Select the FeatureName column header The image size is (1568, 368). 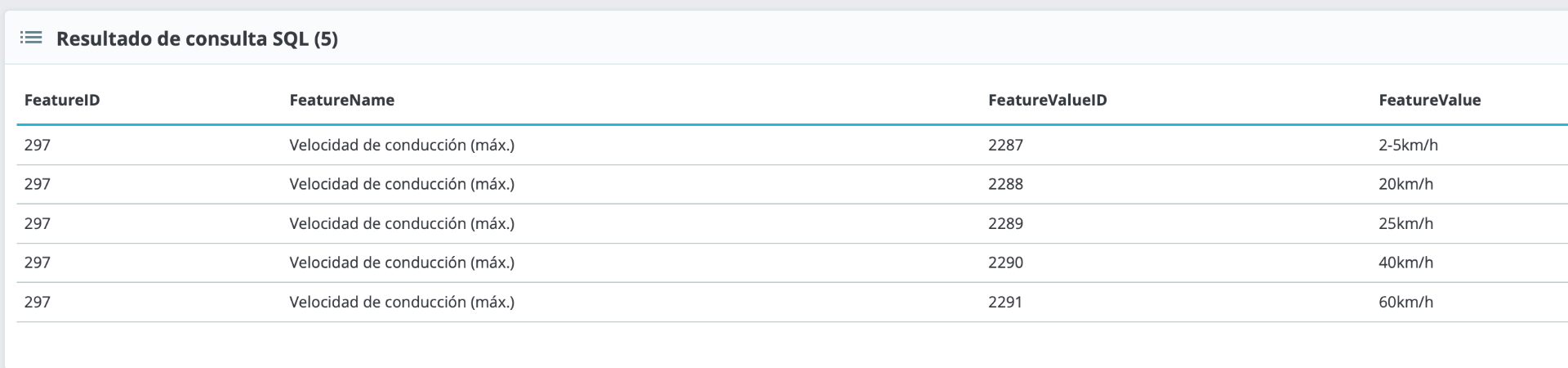341,100
